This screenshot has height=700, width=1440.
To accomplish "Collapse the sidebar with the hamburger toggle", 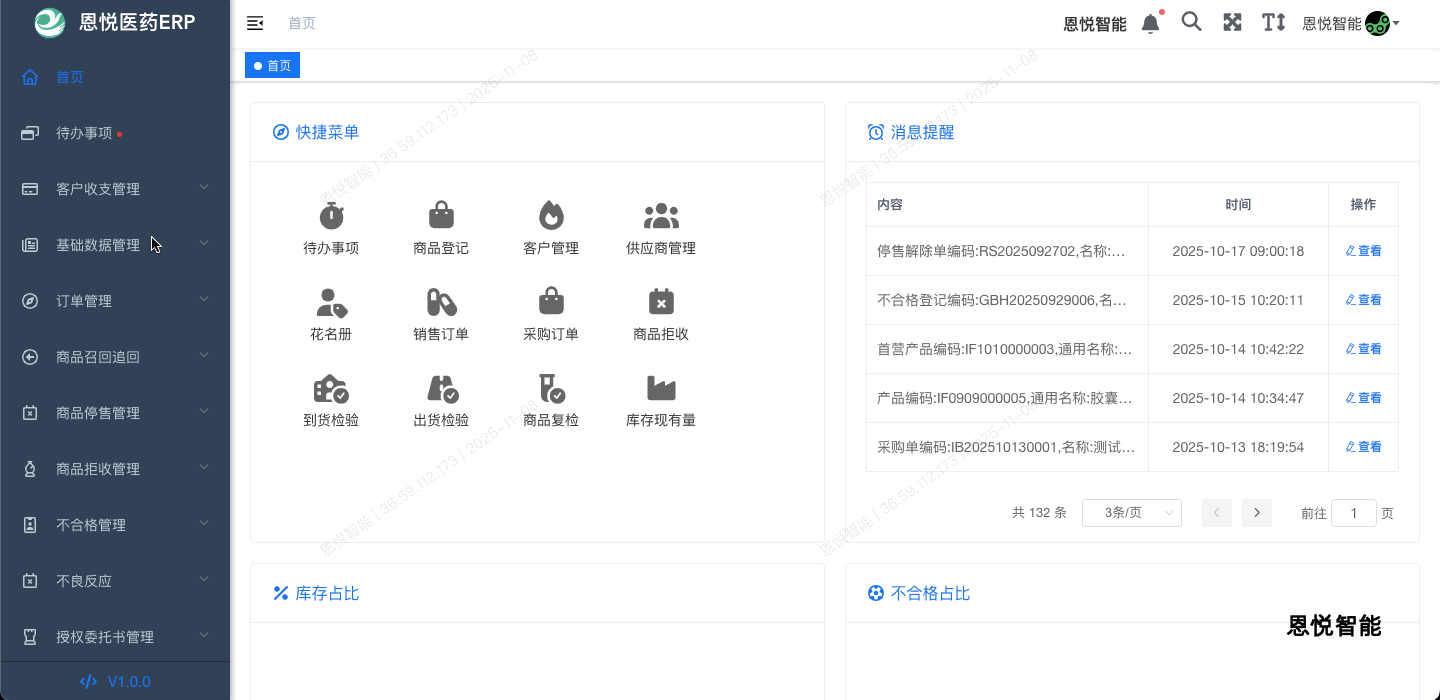I will tap(255, 23).
